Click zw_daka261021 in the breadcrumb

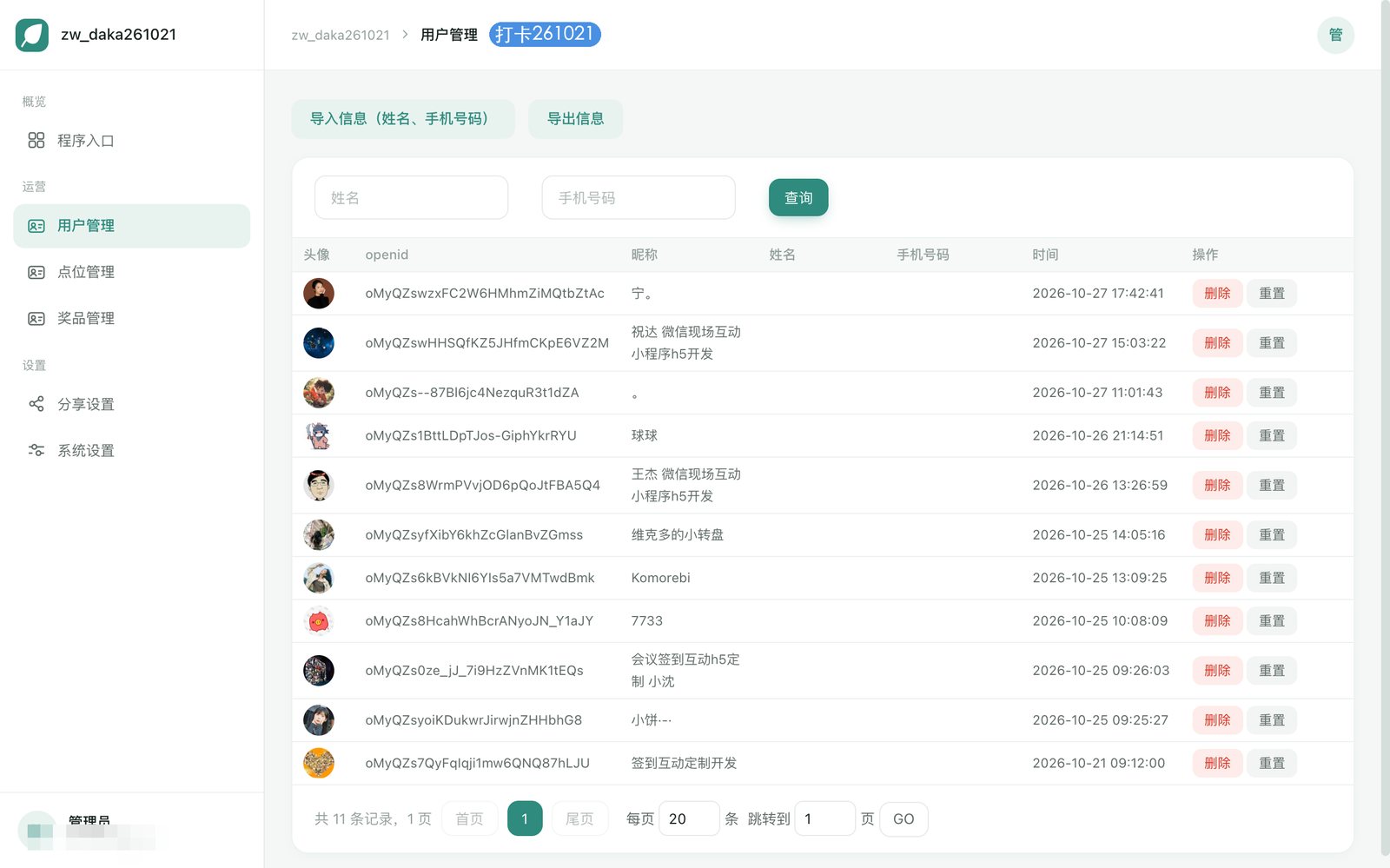coord(341,35)
